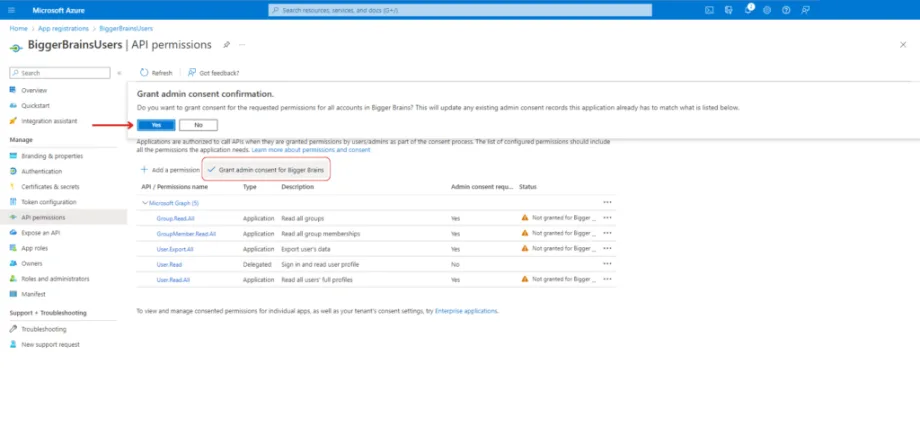The image size is (920, 444).
Task: Pin the API permissions blade
Action: (226, 45)
